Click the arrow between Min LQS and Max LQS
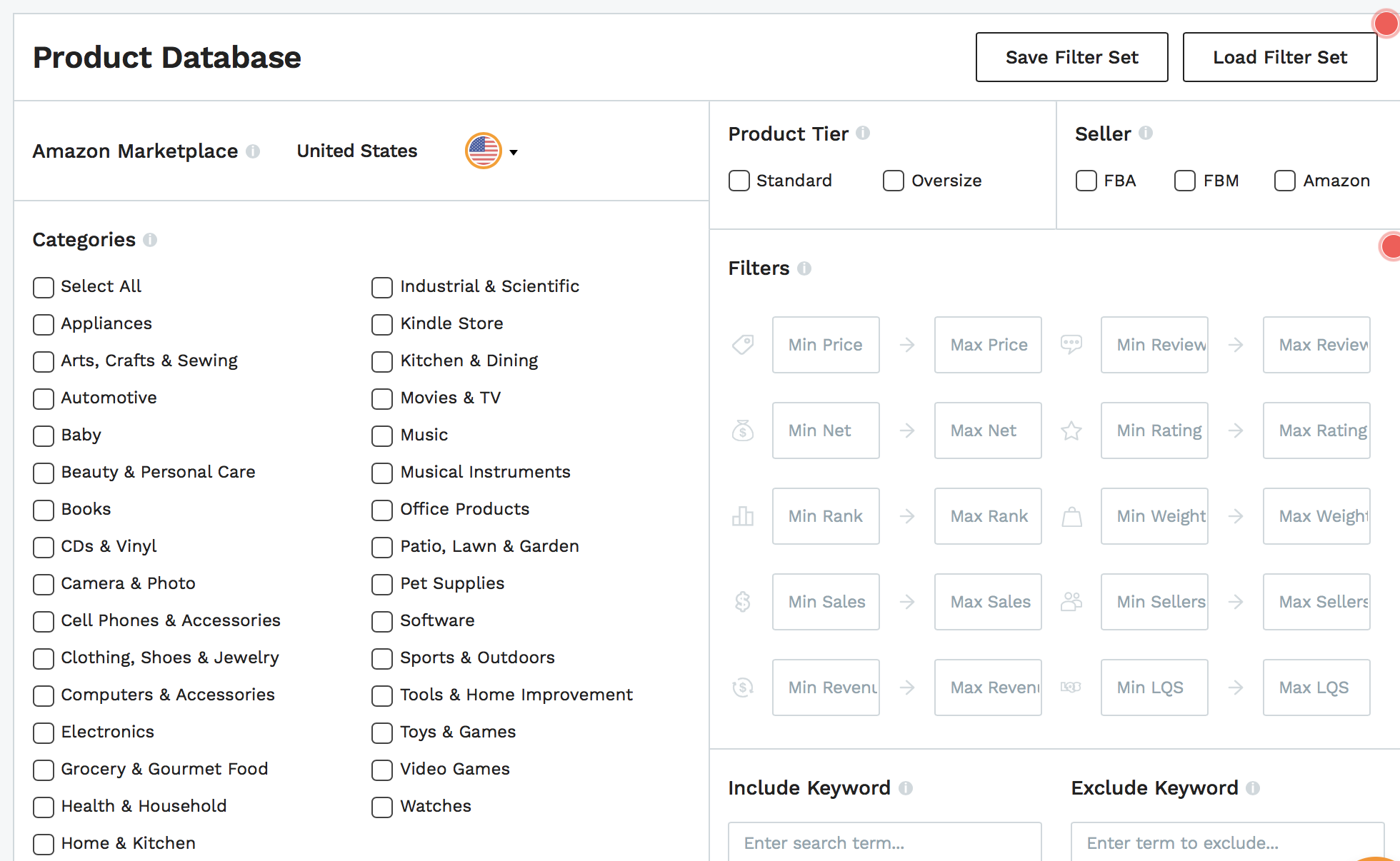1400x861 pixels. point(1236,688)
